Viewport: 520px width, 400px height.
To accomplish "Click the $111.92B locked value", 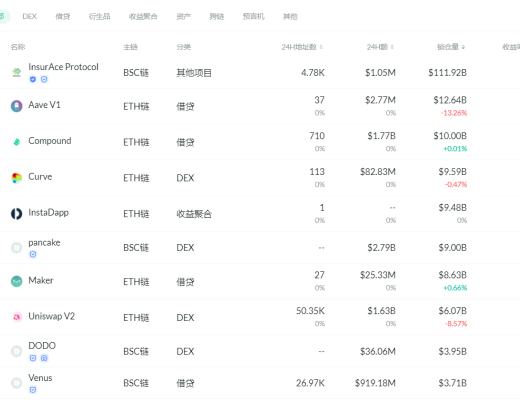I will 447,72.
